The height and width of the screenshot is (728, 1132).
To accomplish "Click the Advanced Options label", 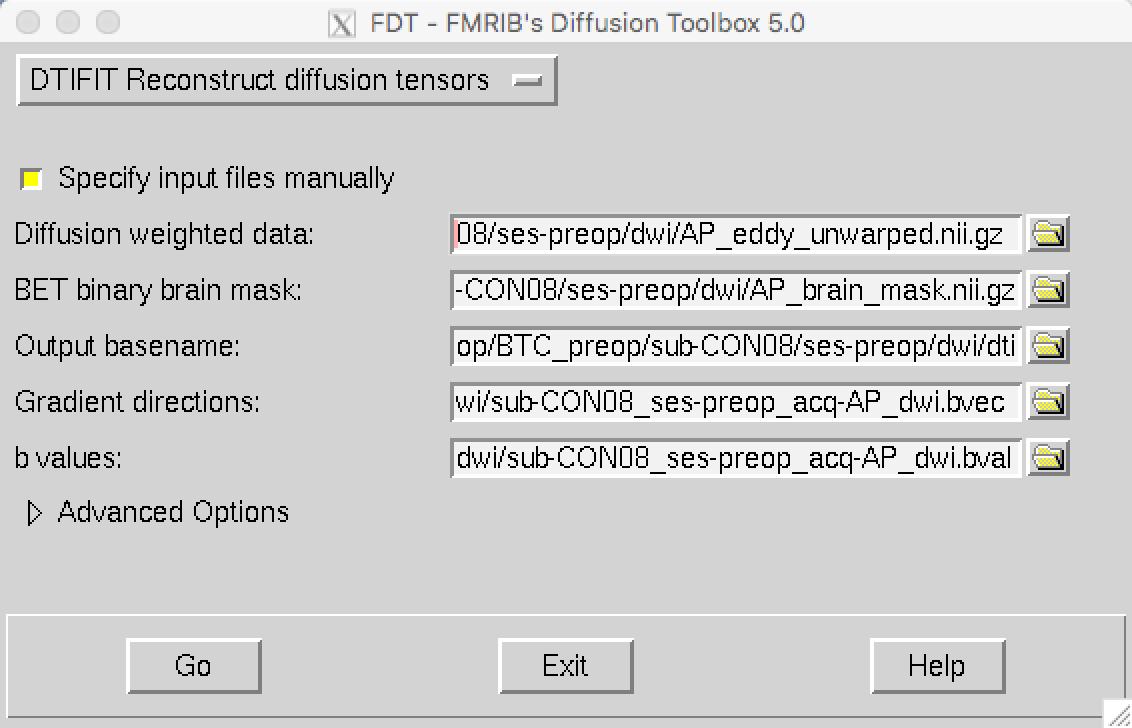I will 173,512.
